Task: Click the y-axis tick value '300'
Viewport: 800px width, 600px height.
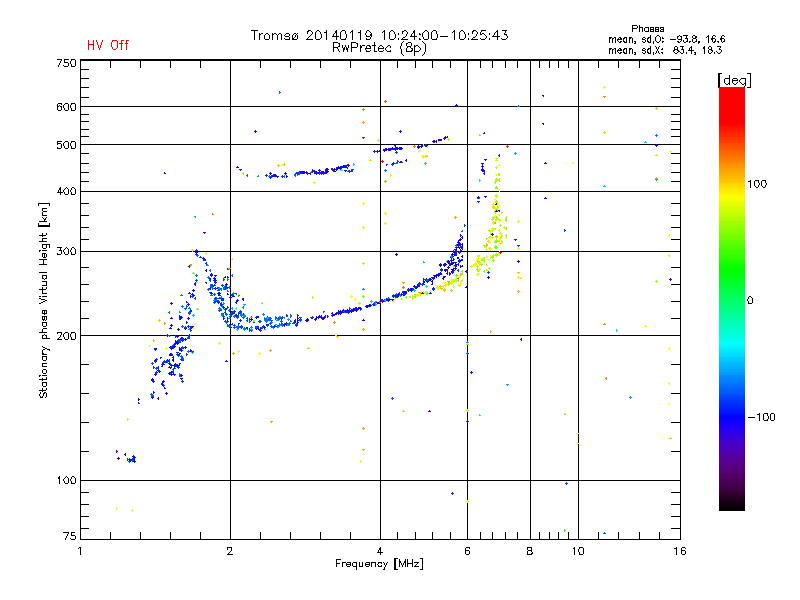Action: (x=66, y=251)
